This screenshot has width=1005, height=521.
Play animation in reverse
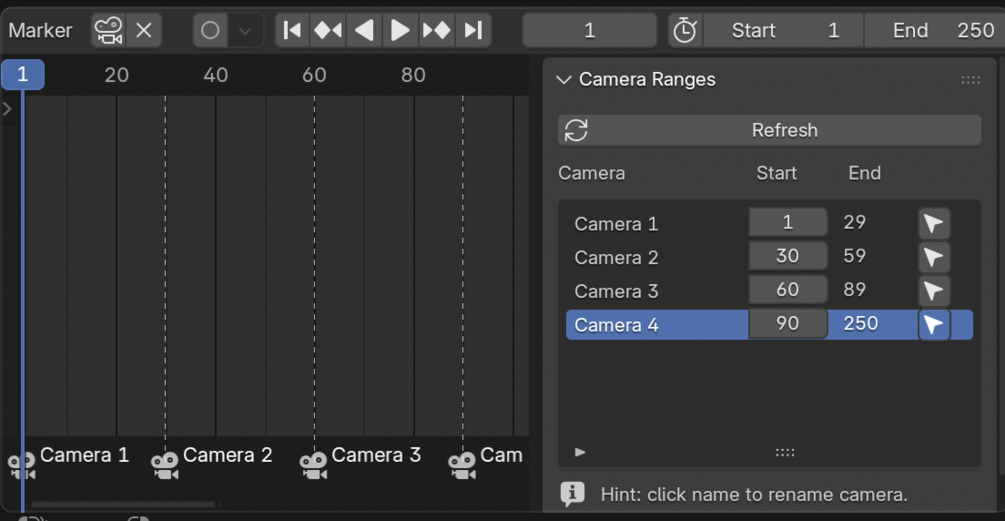364,30
